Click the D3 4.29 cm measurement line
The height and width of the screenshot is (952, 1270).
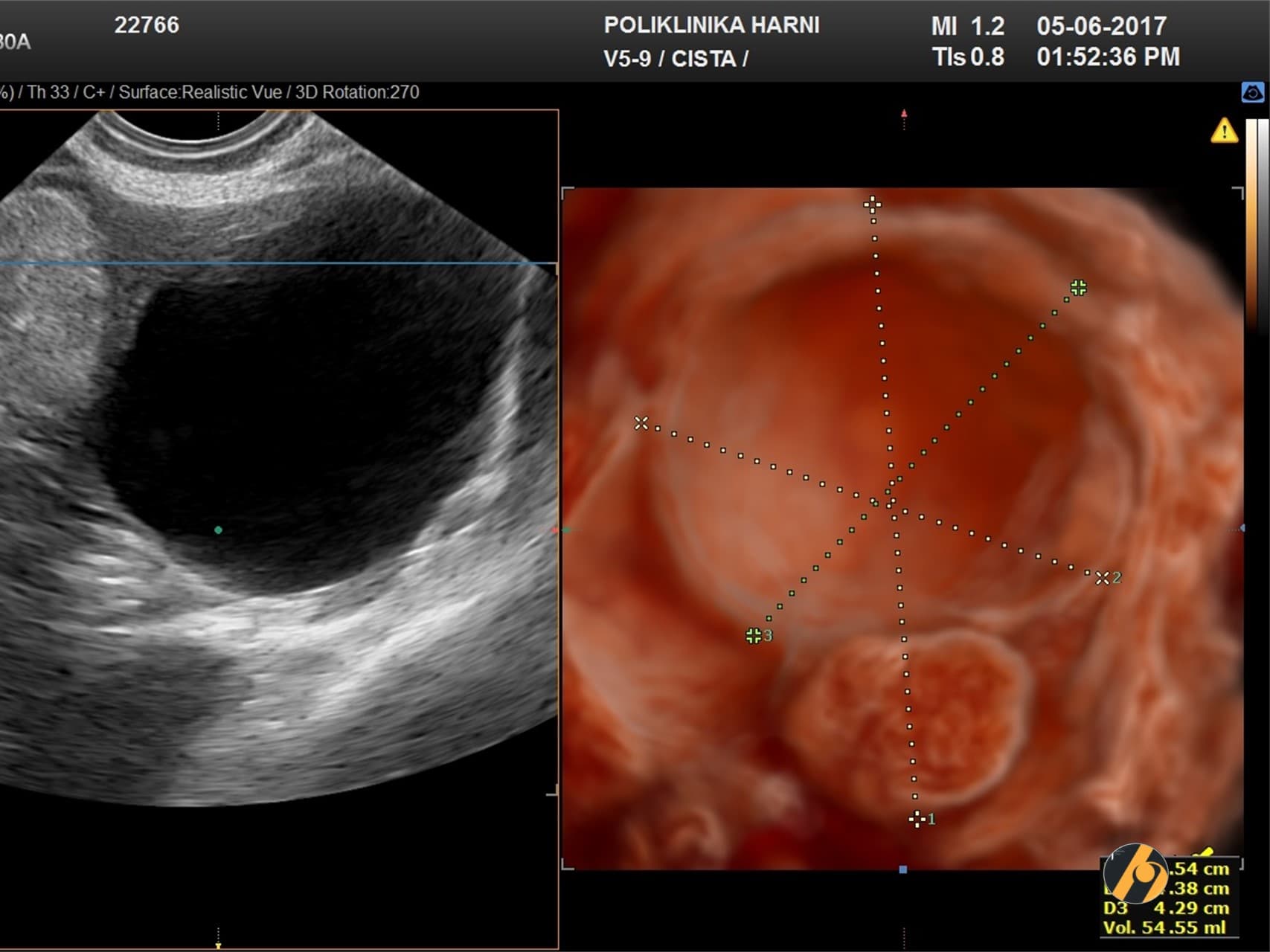click(1165, 908)
